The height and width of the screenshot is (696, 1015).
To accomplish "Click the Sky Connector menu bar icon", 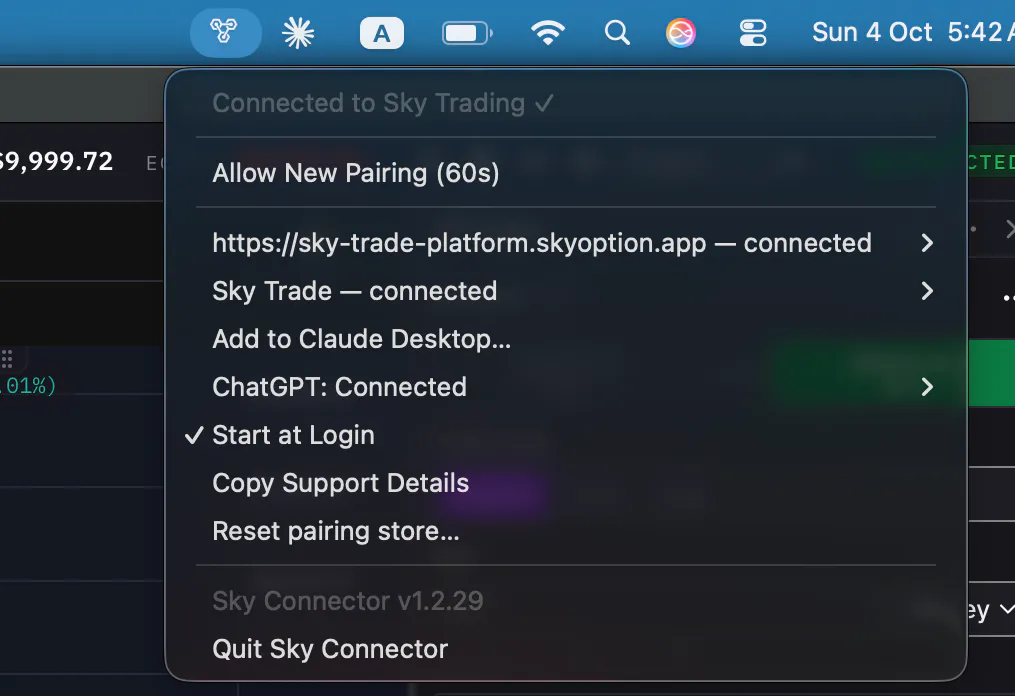I will tap(225, 32).
